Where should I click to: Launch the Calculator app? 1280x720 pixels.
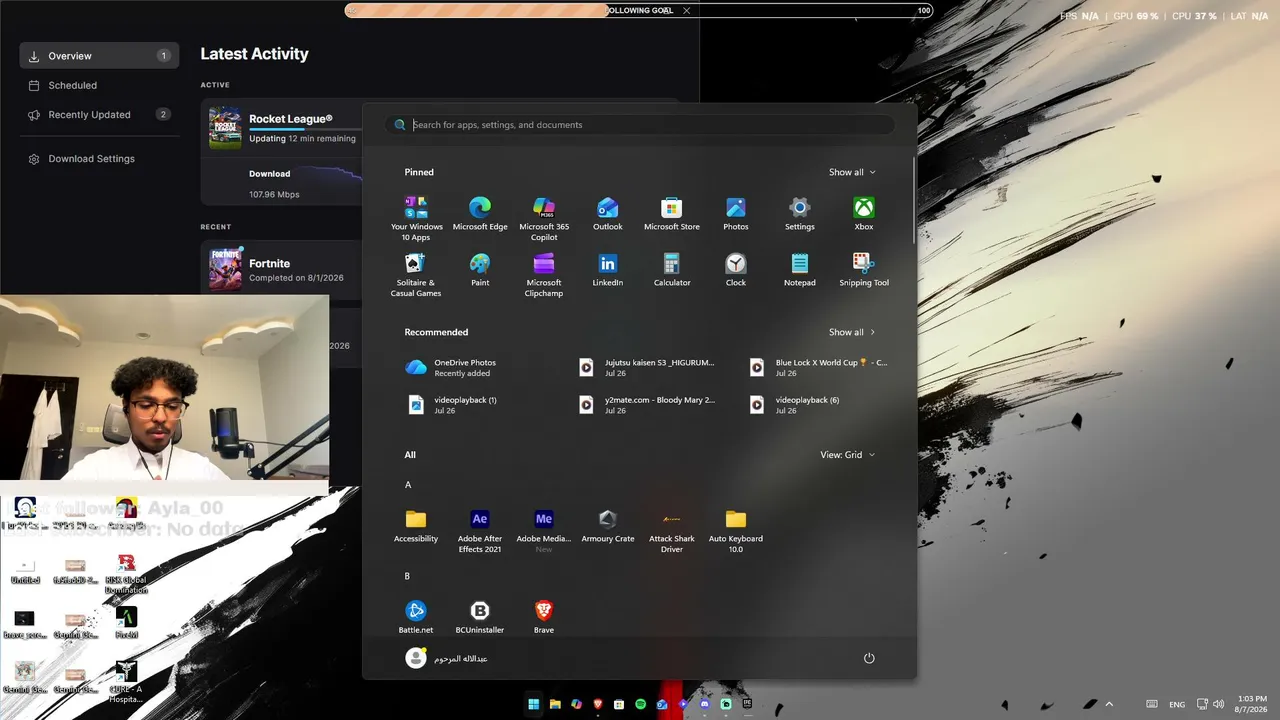pos(672,269)
